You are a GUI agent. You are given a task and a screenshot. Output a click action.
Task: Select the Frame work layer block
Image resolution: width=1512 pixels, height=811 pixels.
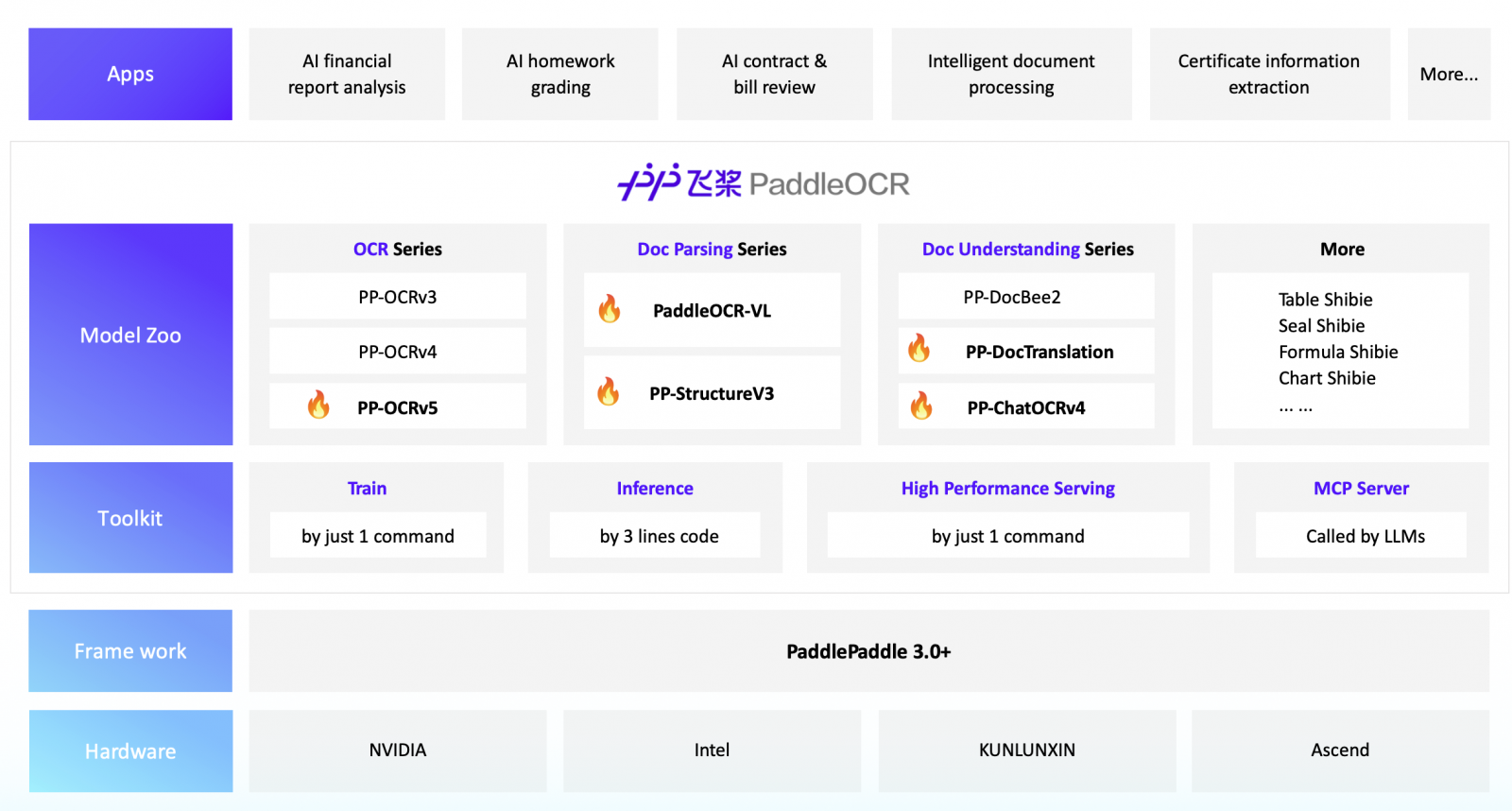130,651
